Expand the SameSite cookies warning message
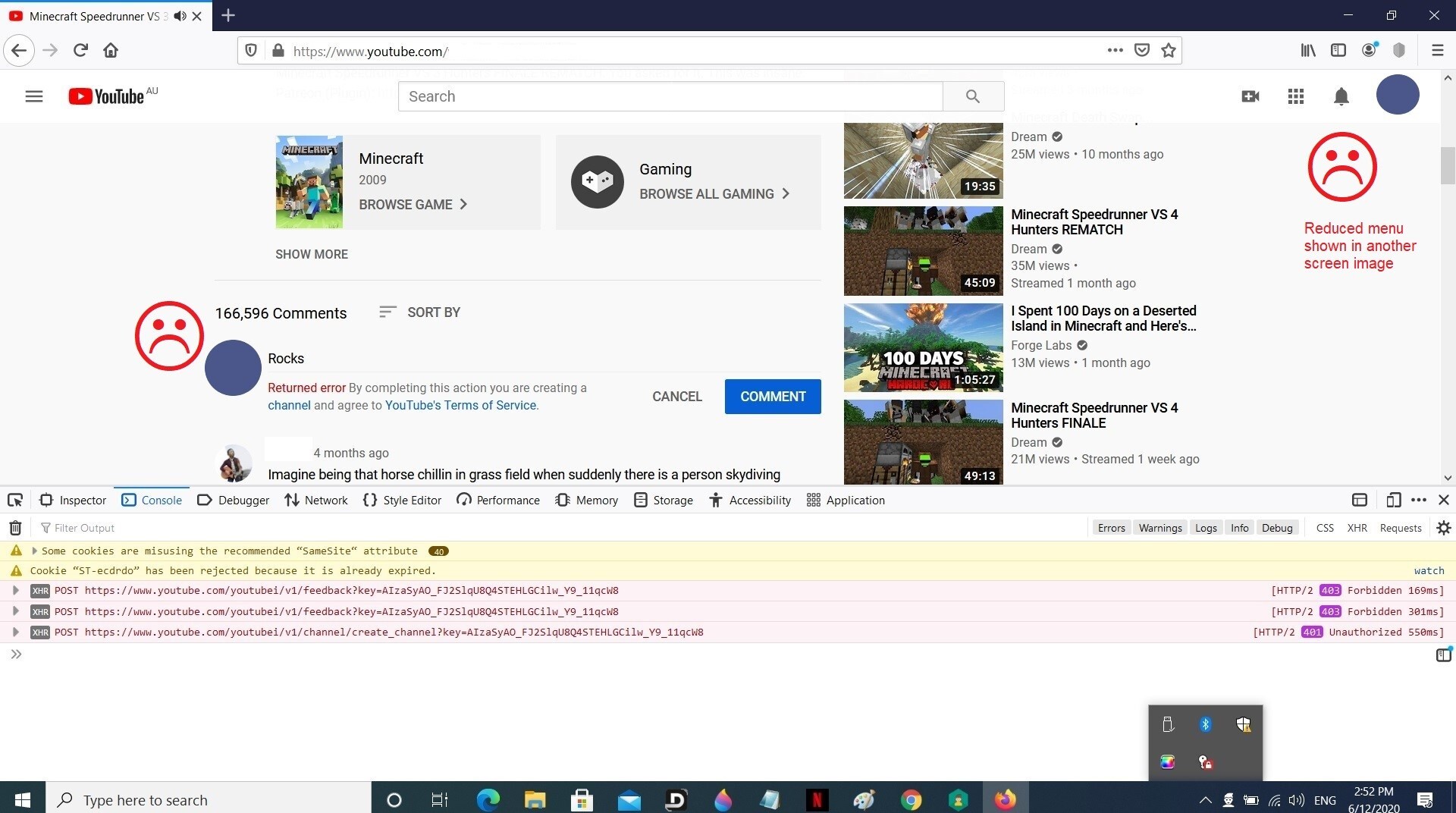The width and height of the screenshot is (1456, 813). coord(34,551)
